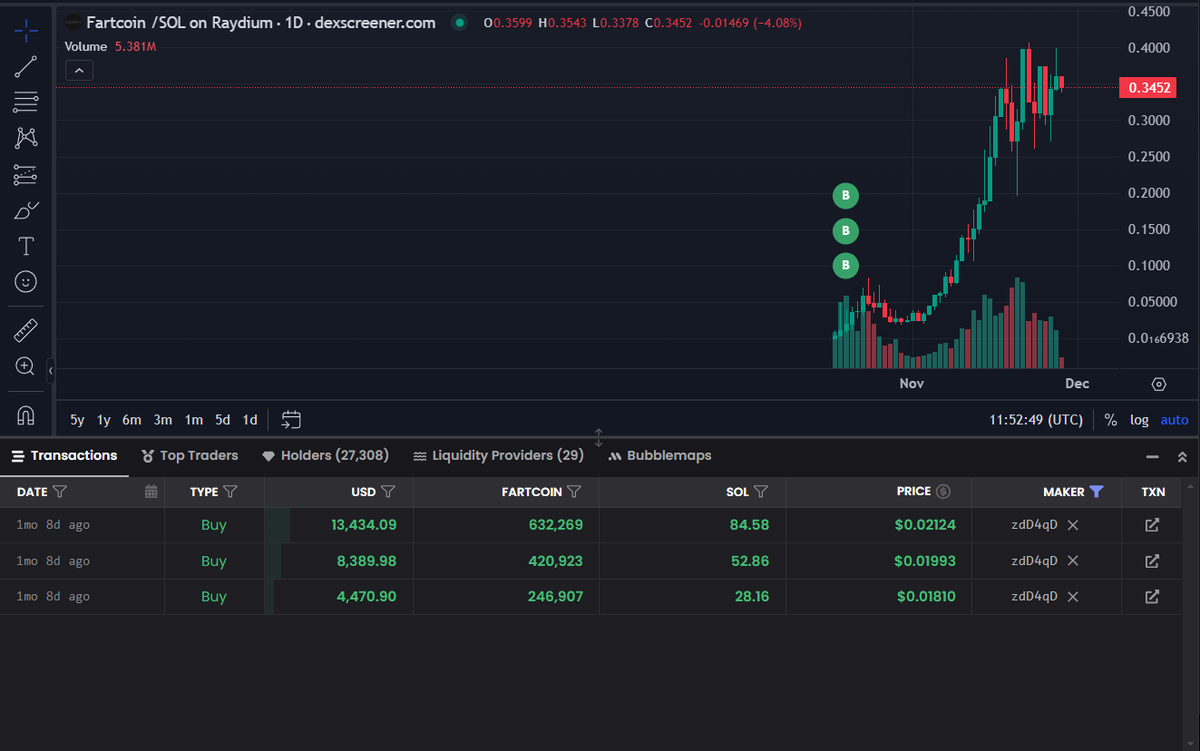
Task: Filter transactions by SOL amount
Action: (761, 491)
